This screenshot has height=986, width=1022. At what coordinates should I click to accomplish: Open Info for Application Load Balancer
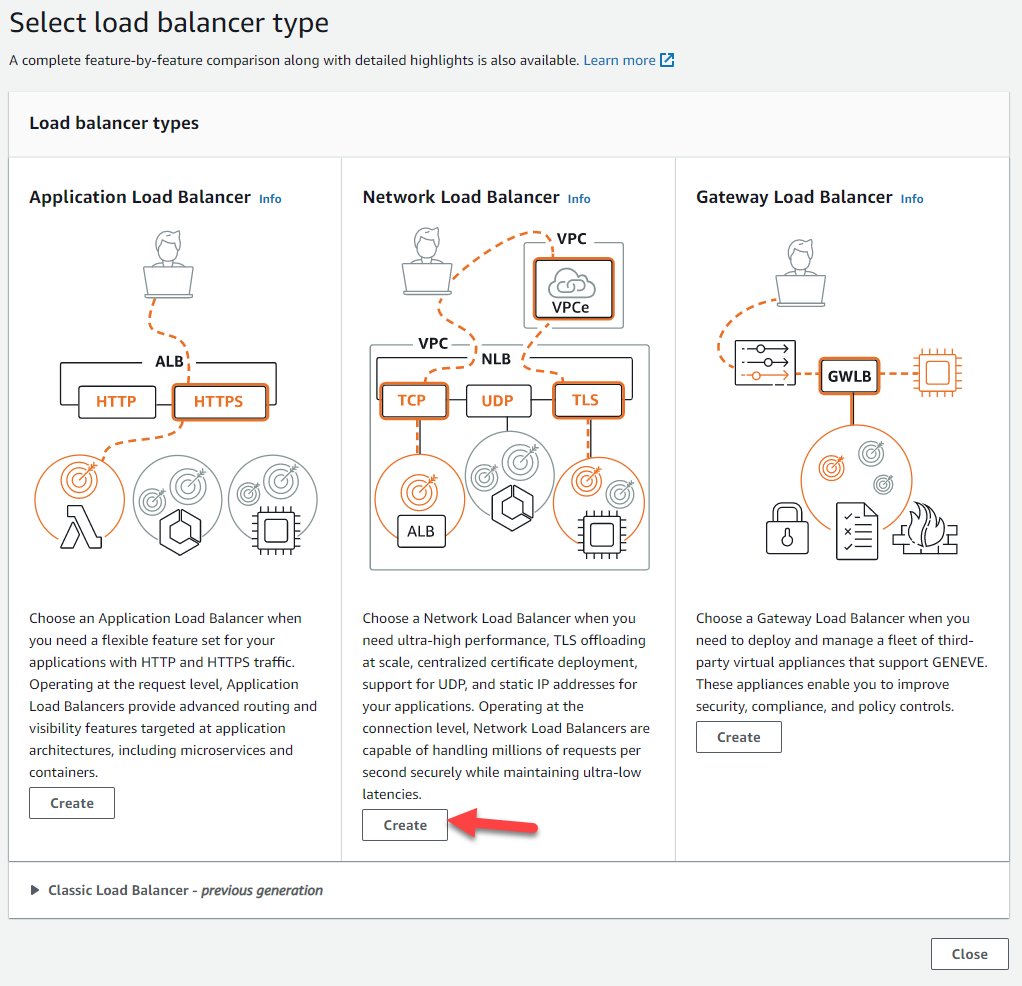coord(270,199)
